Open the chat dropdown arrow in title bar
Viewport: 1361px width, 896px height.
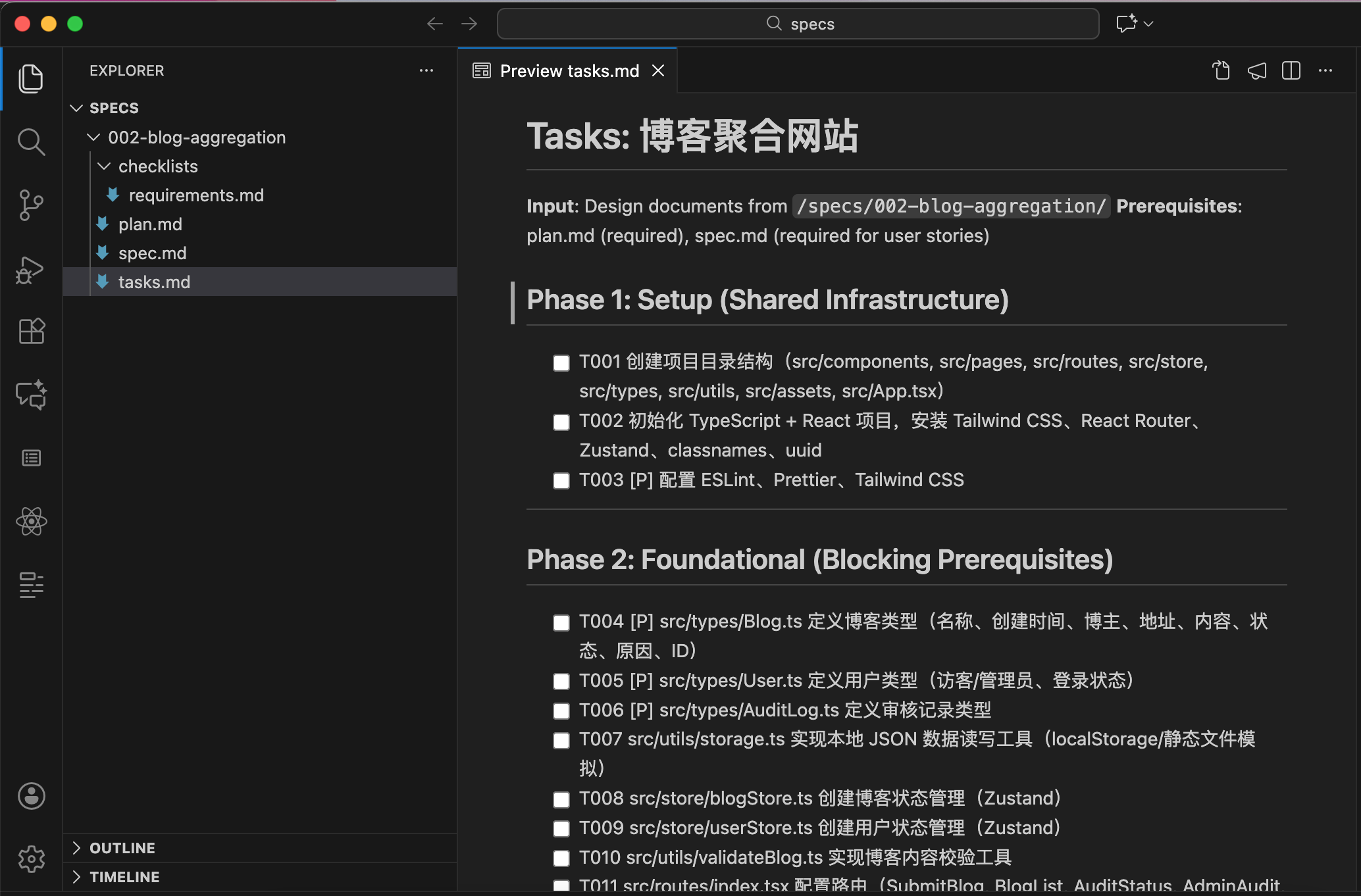click(x=1149, y=24)
